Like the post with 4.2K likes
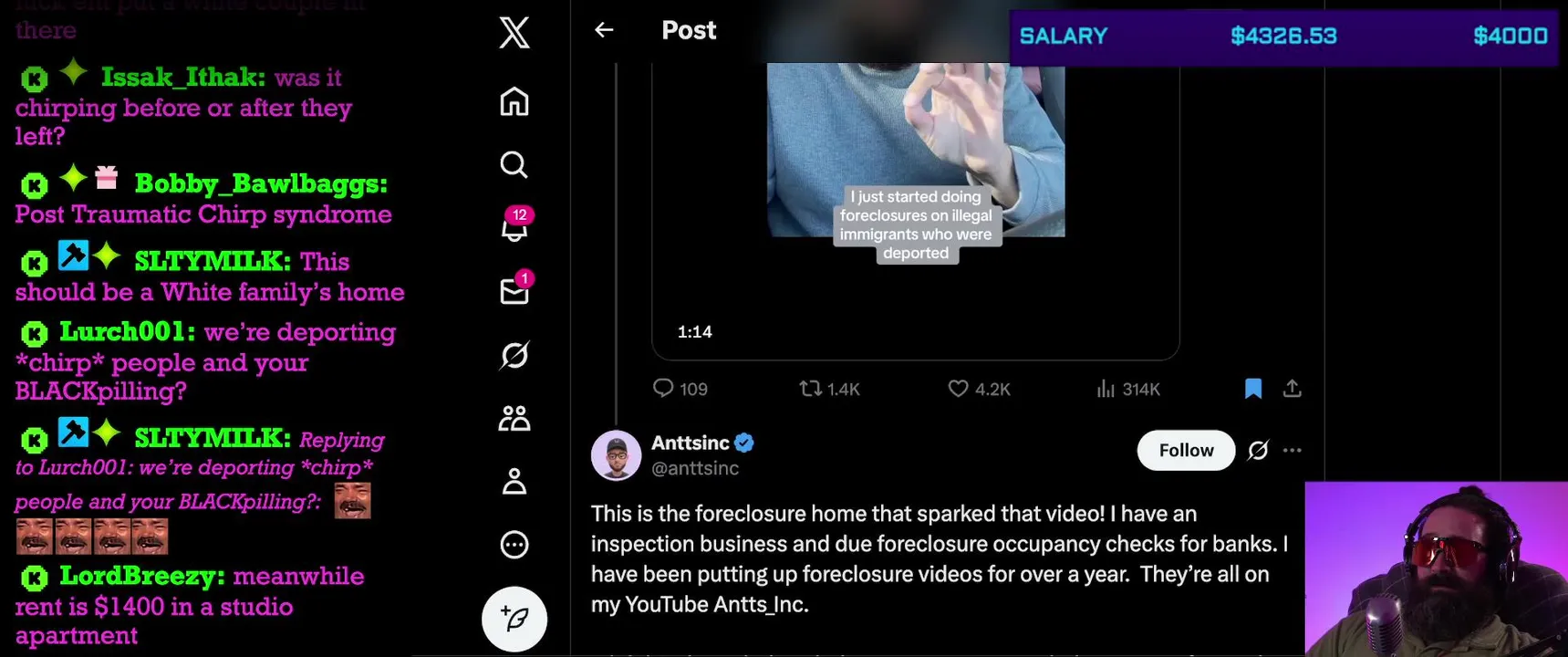This screenshot has width=1568, height=657. (979, 389)
